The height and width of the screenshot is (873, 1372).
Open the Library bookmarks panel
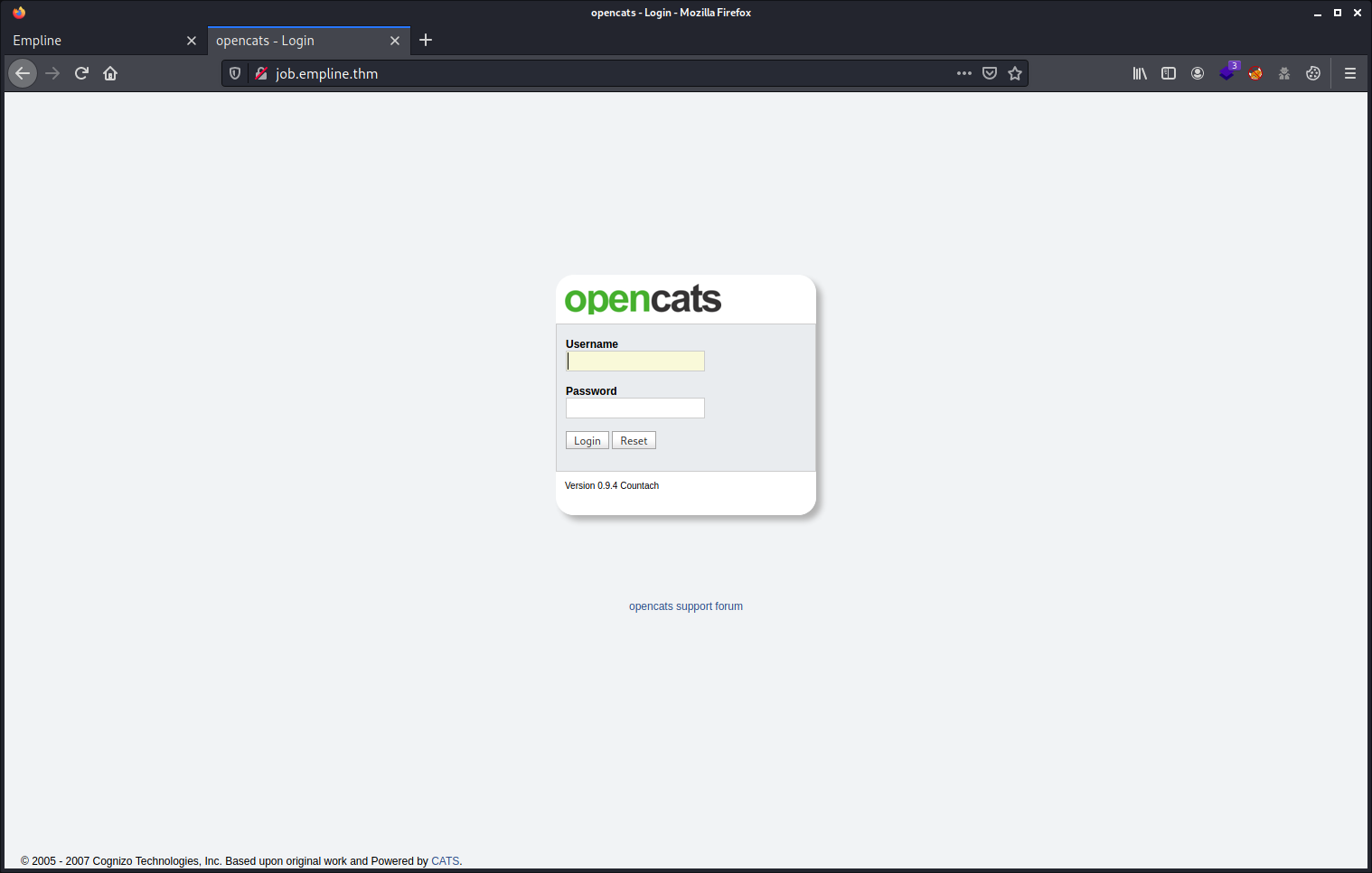tap(1140, 73)
